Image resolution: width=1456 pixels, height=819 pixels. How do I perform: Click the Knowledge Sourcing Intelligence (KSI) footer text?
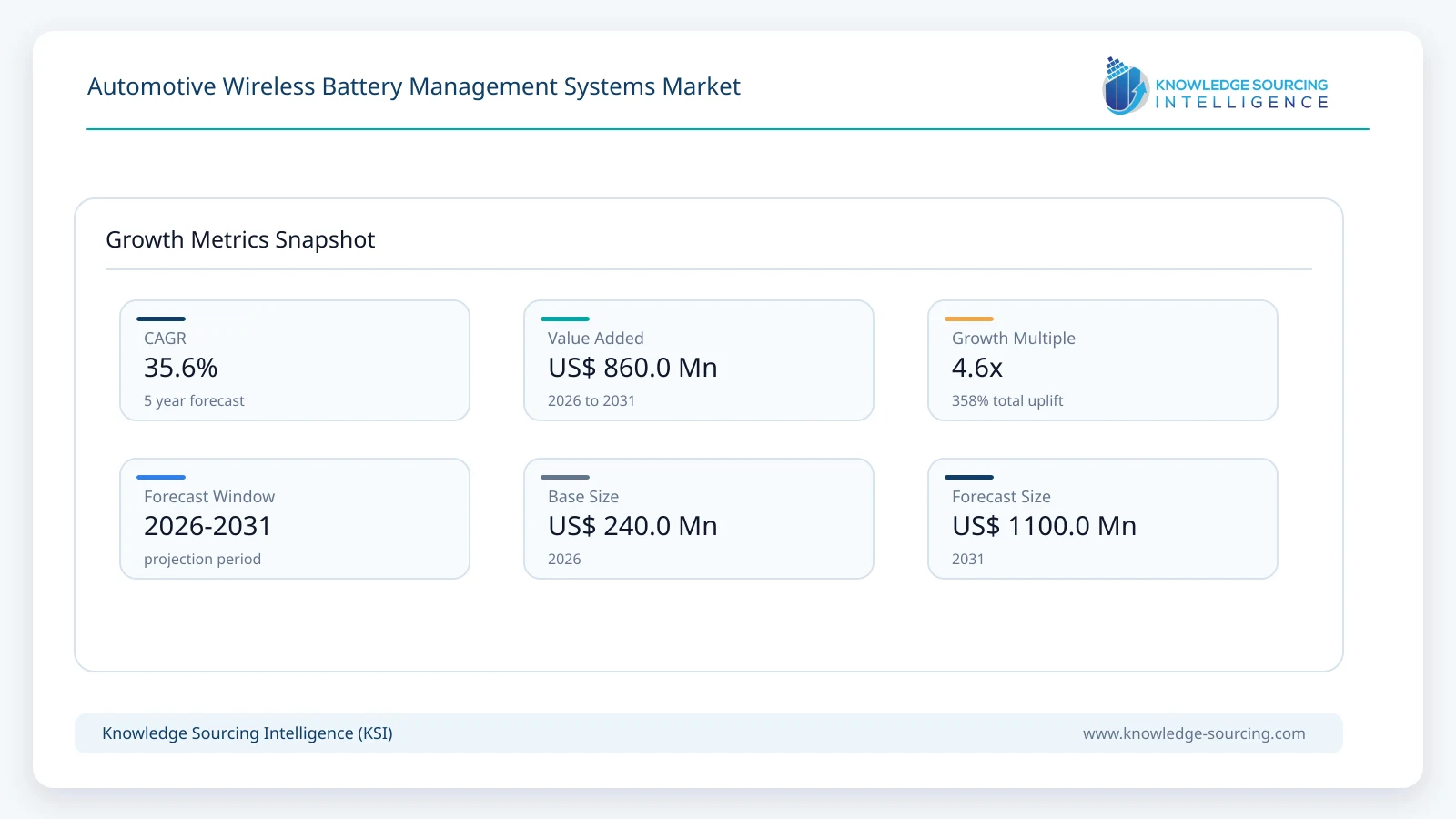[x=248, y=733]
